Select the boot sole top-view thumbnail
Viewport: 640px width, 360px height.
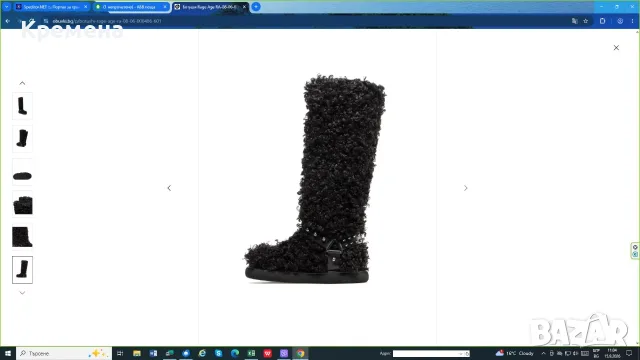click(x=22, y=172)
